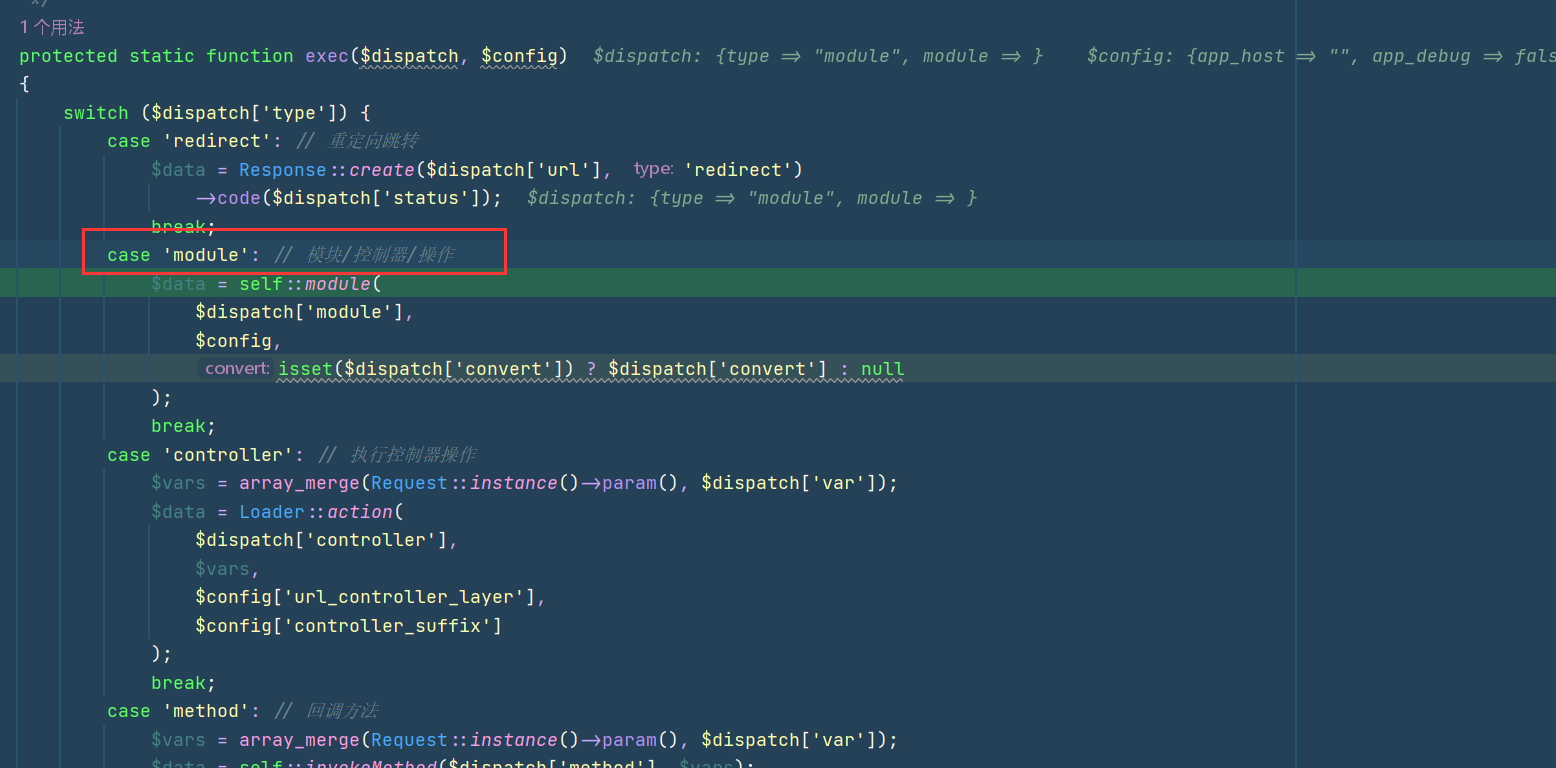Click the 'url_controller_layer' config key

pos(404,597)
